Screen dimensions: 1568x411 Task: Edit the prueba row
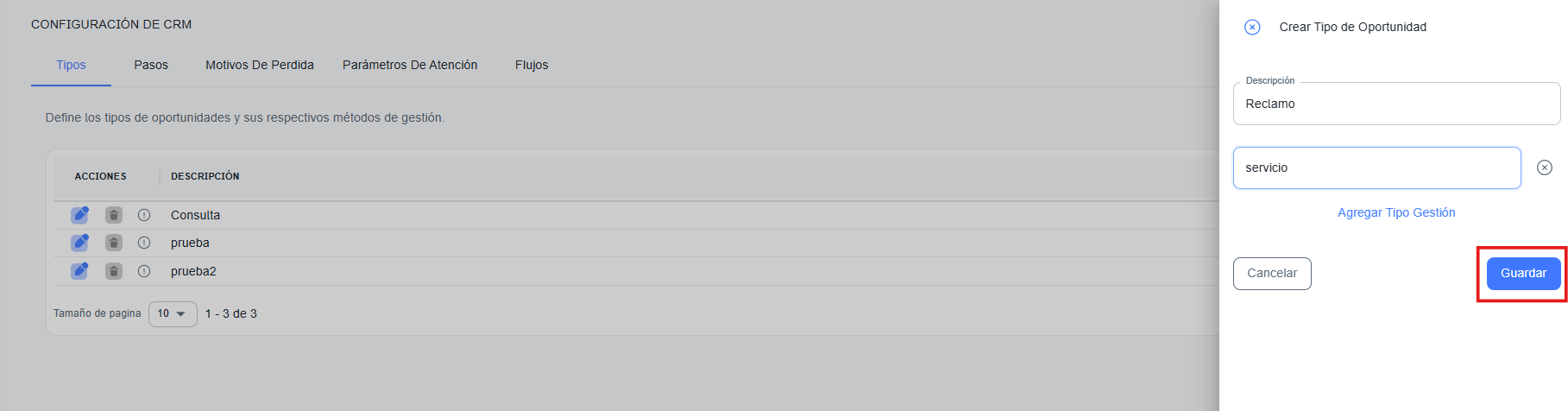tap(79, 243)
